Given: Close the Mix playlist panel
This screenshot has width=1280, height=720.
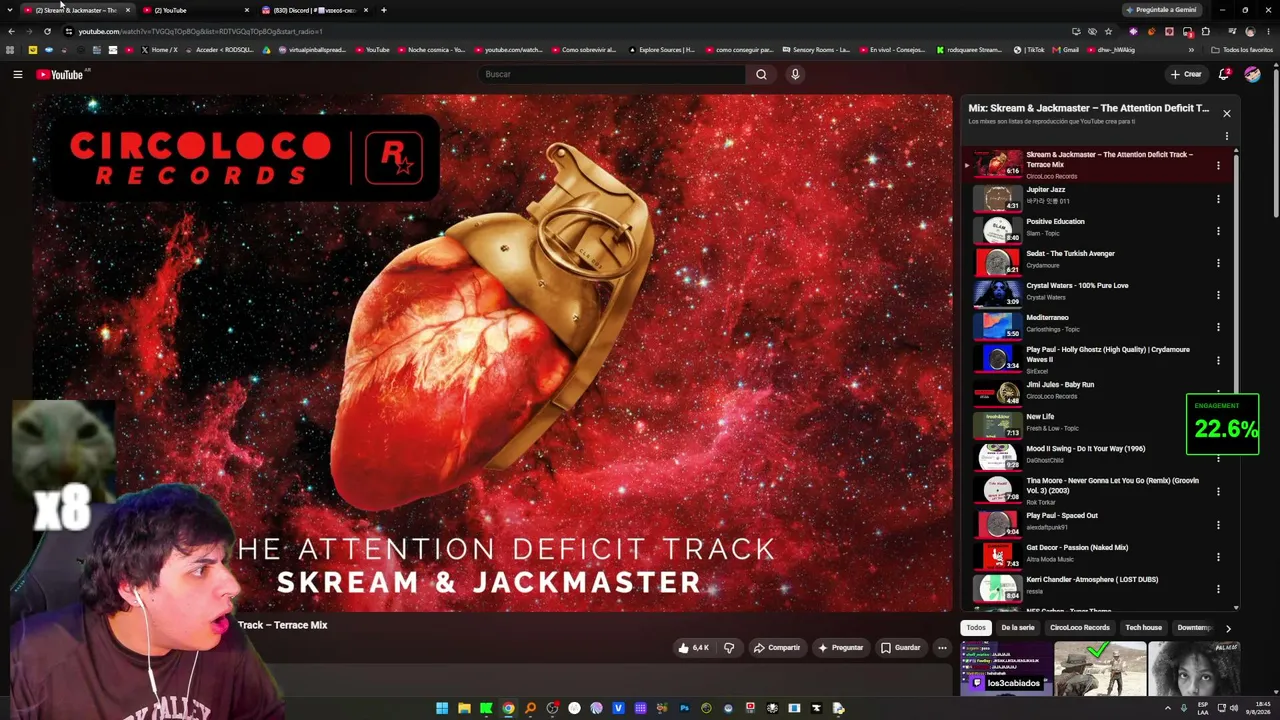Looking at the screenshot, I should pyautogui.click(x=1227, y=113).
